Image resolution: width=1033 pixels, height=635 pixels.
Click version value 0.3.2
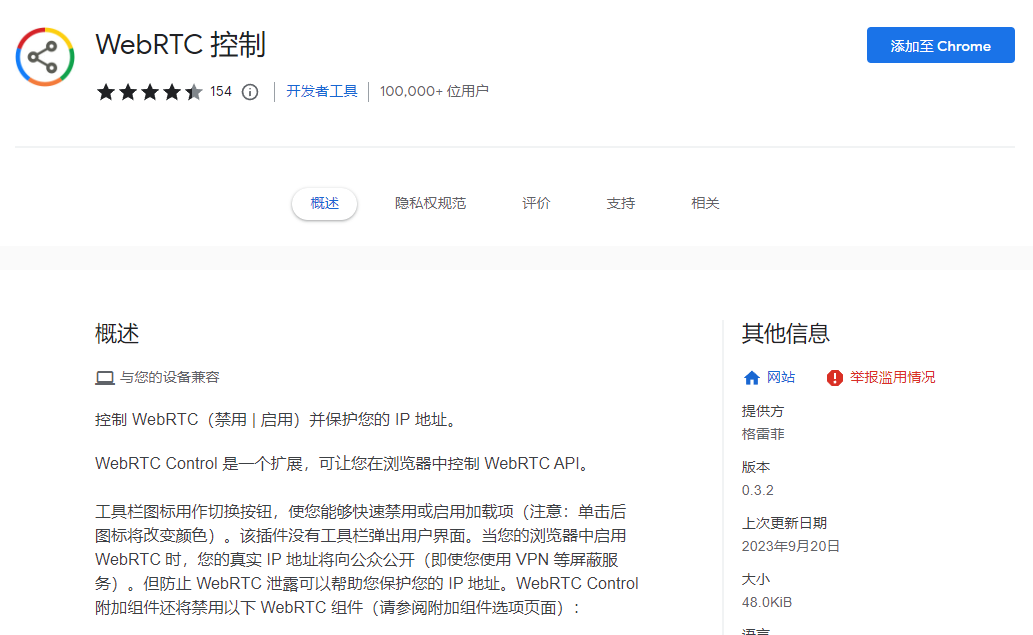click(758, 490)
